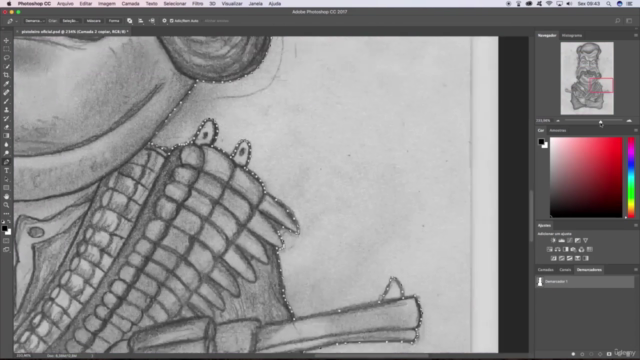Select the Brush tool

pyautogui.click(x=6, y=101)
